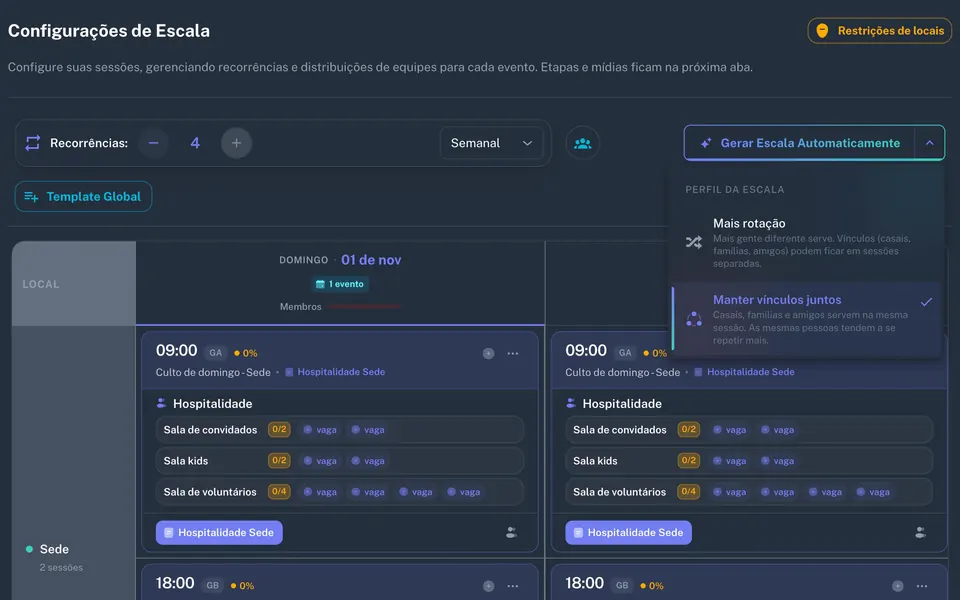Viewport: 960px width, 600px height.
Task: Click the Membros progress bar
Action: point(363,307)
